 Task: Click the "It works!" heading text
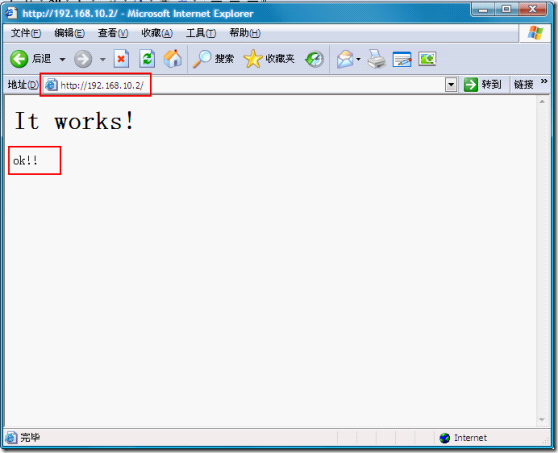tap(74, 121)
